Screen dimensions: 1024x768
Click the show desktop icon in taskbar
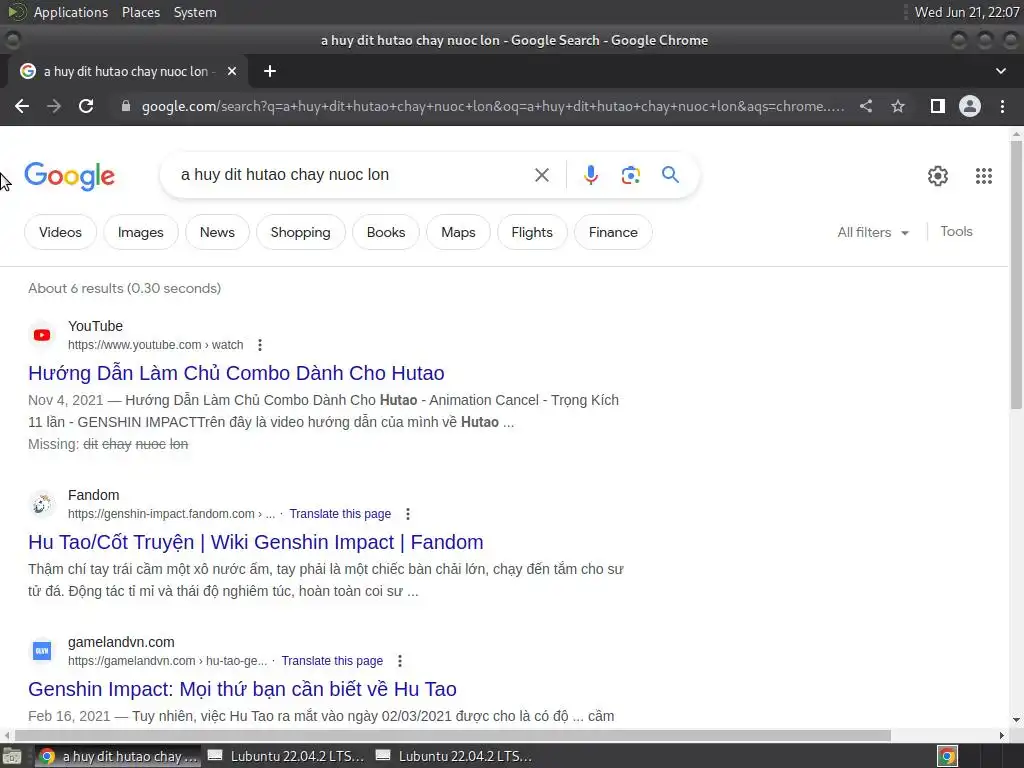click(x=12, y=756)
